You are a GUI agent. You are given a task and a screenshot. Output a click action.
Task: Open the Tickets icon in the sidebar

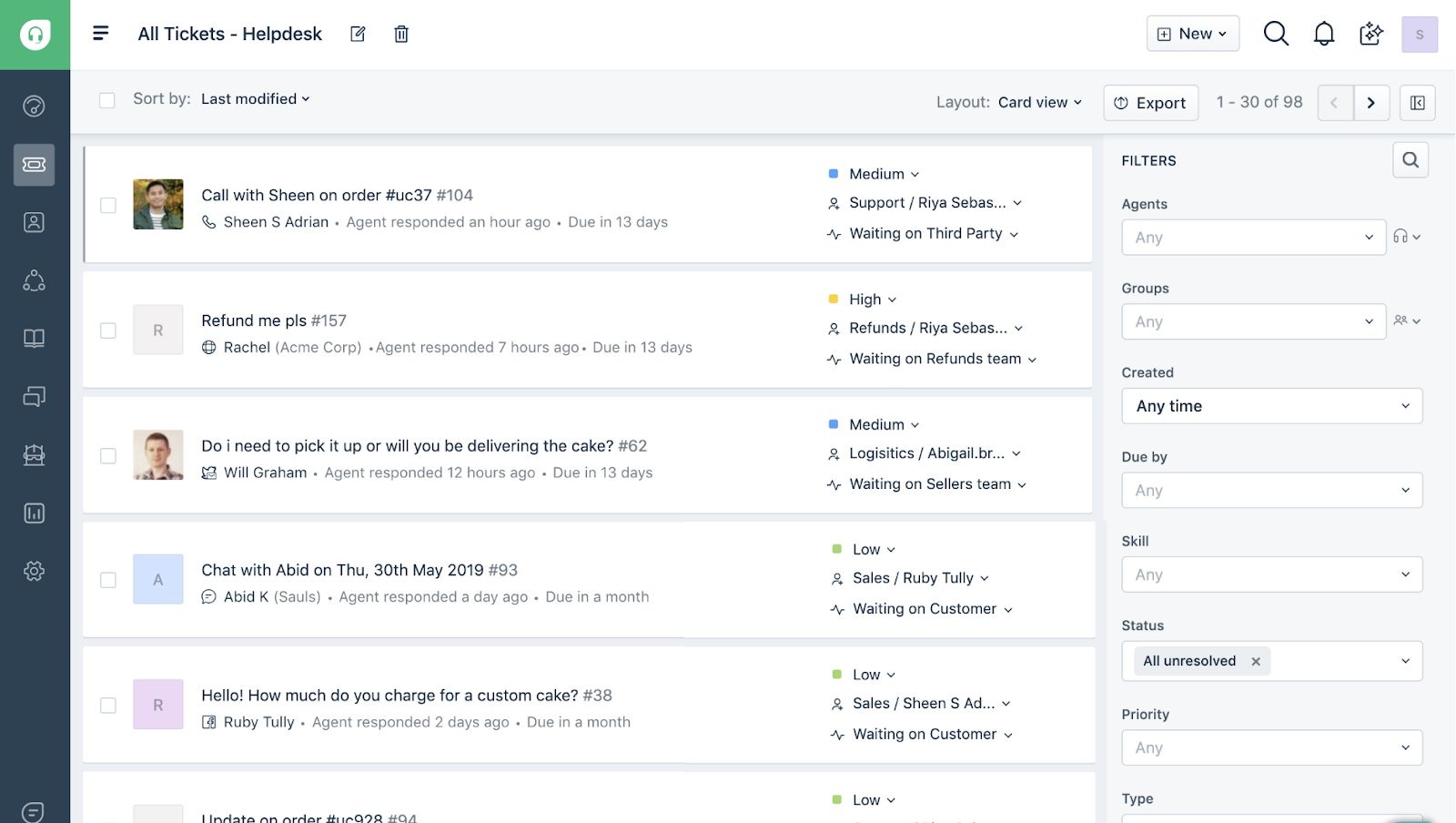tap(34, 165)
